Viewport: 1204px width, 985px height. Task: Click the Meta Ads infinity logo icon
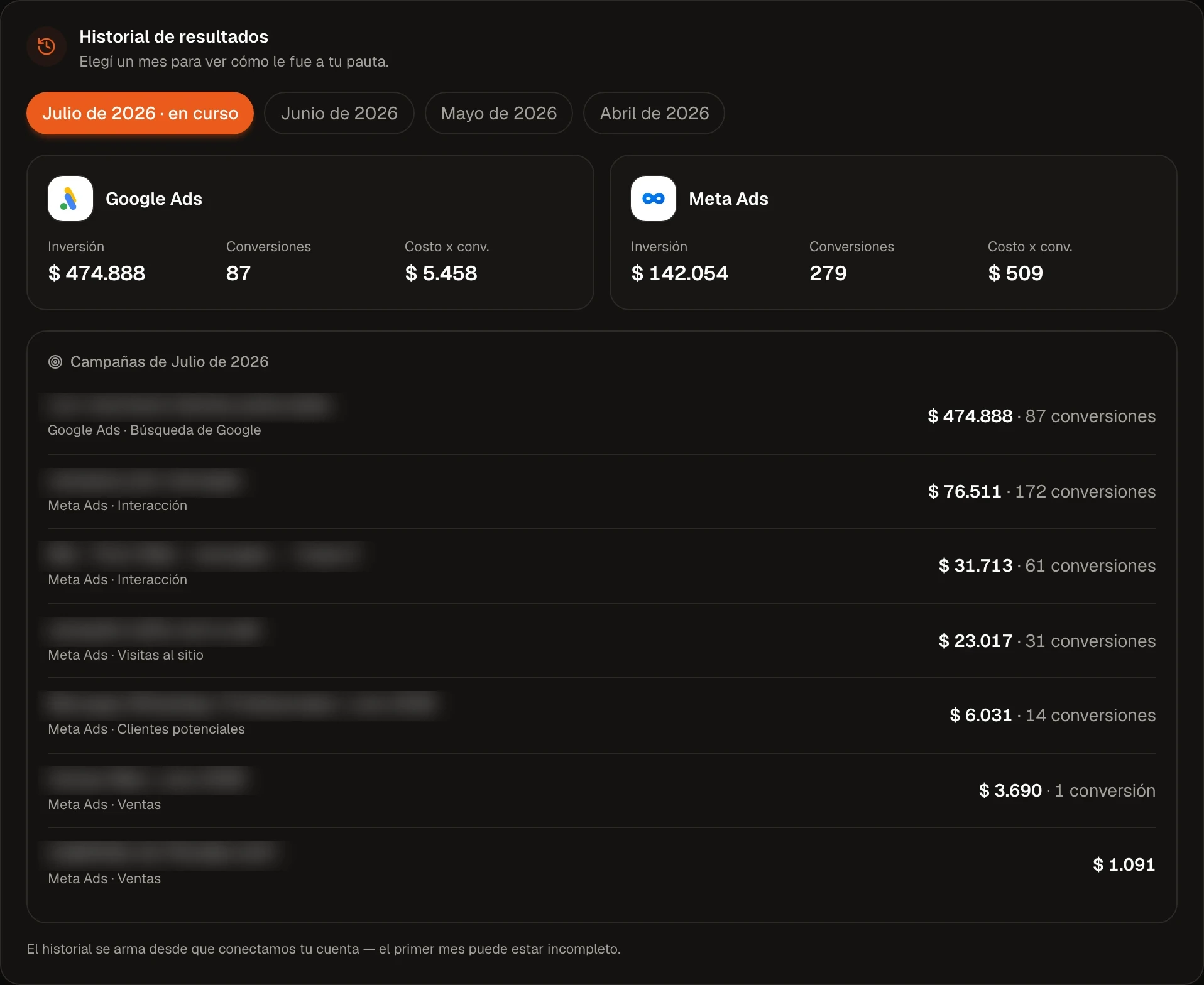tap(654, 199)
